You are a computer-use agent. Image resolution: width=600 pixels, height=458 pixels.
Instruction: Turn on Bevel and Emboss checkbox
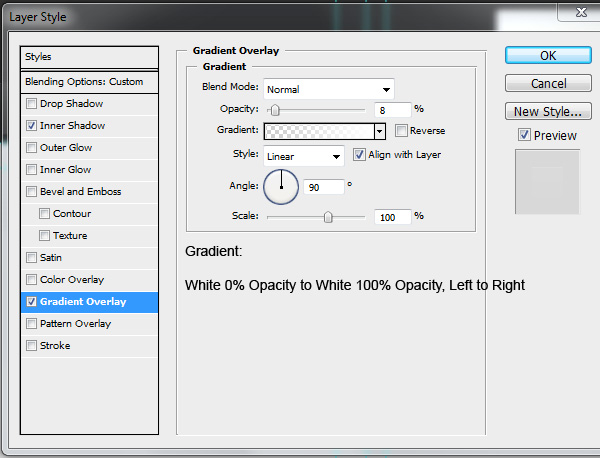(x=31, y=192)
